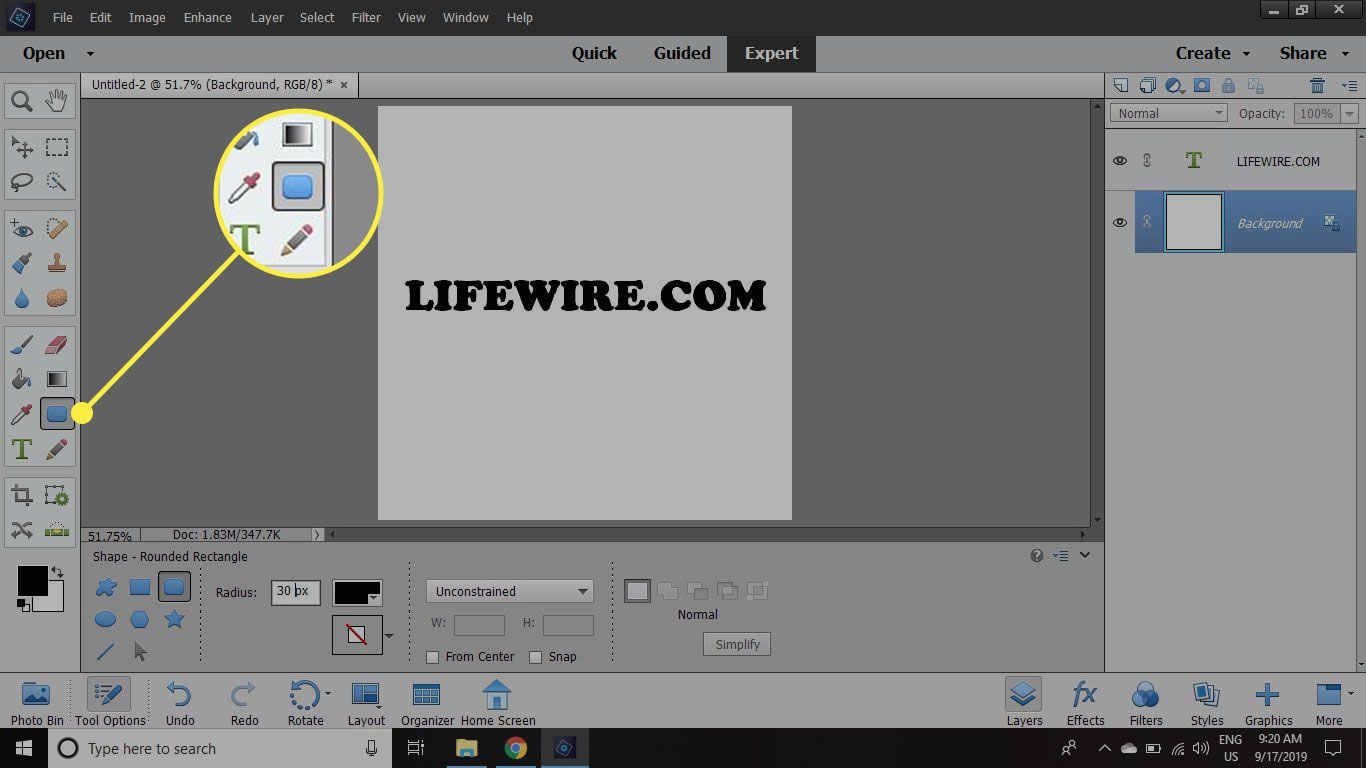The height and width of the screenshot is (768, 1366).
Task: Select the Content-Aware Move tool
Action: 21,530
